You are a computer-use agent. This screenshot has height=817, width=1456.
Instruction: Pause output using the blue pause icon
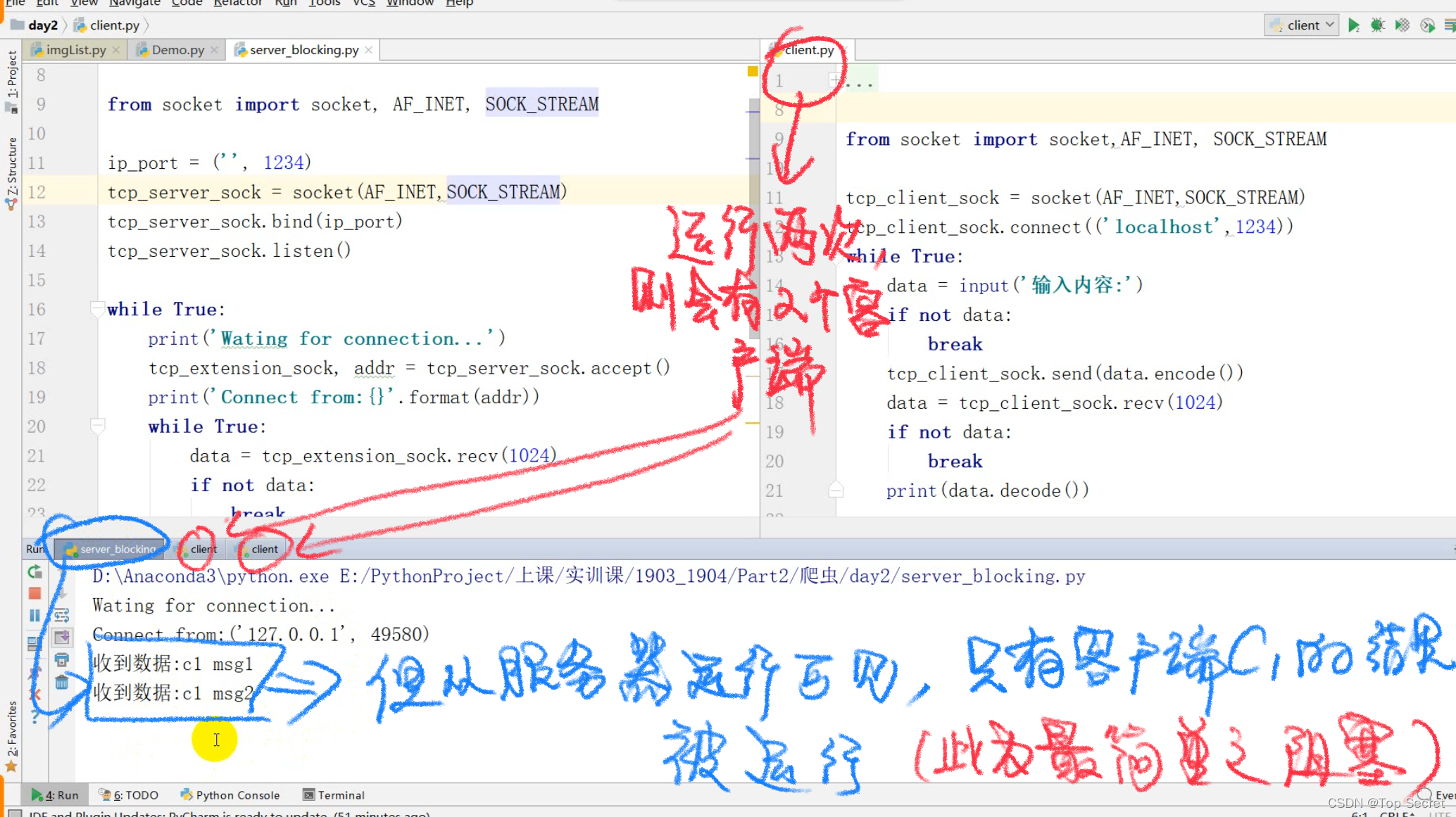click(34, 616)
